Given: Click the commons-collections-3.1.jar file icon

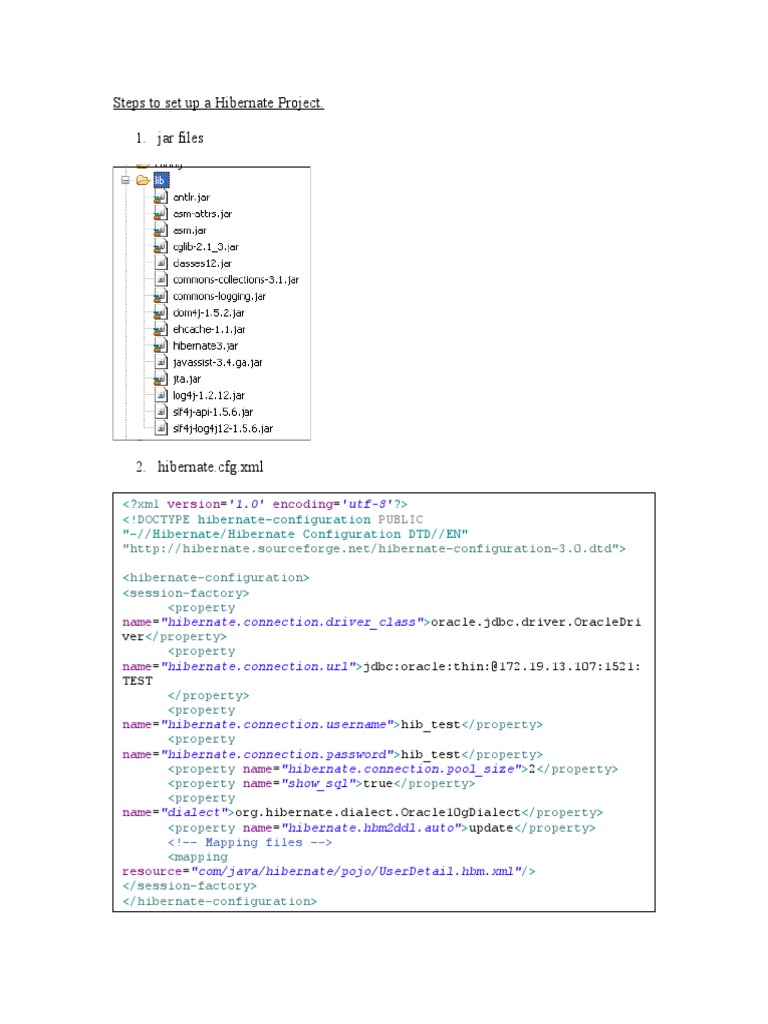Looking at the screenshot, I should pyautogui.click(x=161, y=280).
